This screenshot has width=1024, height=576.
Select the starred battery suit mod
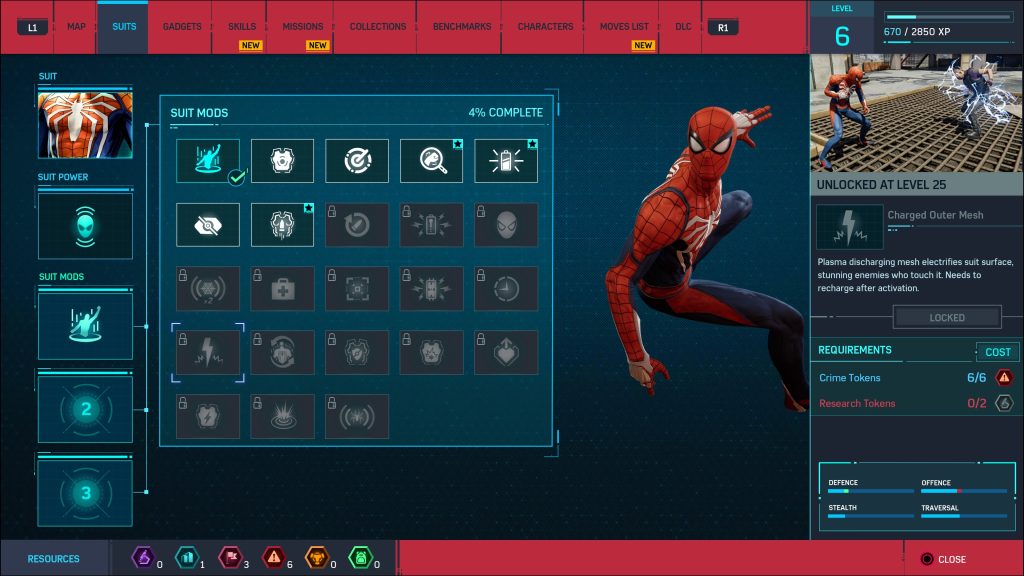[506, 160]
